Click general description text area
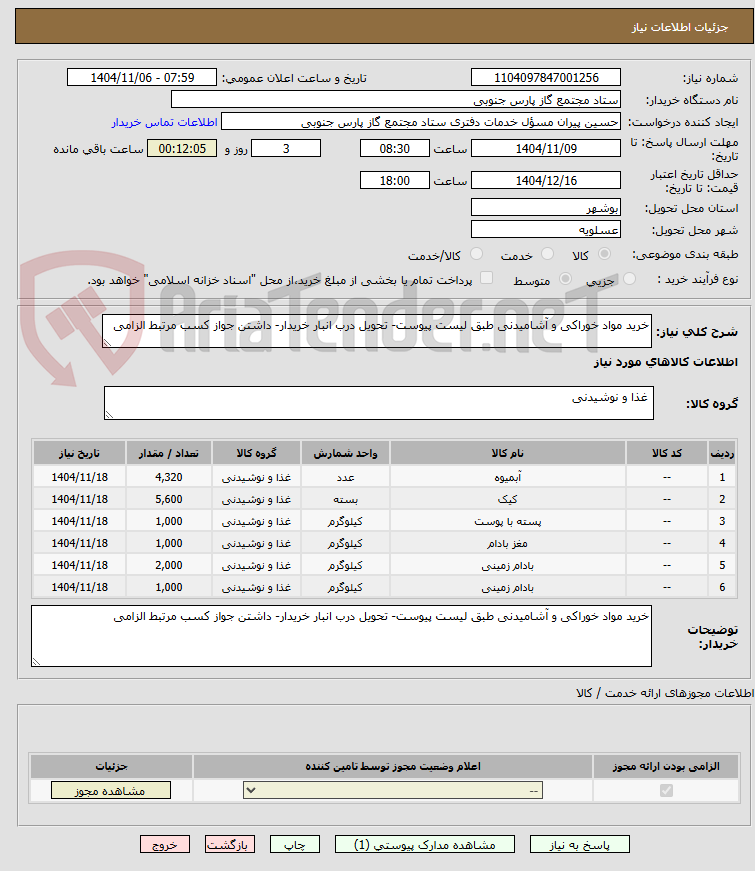This screenshot has height=871, width=755. click(x=377, y=331)
